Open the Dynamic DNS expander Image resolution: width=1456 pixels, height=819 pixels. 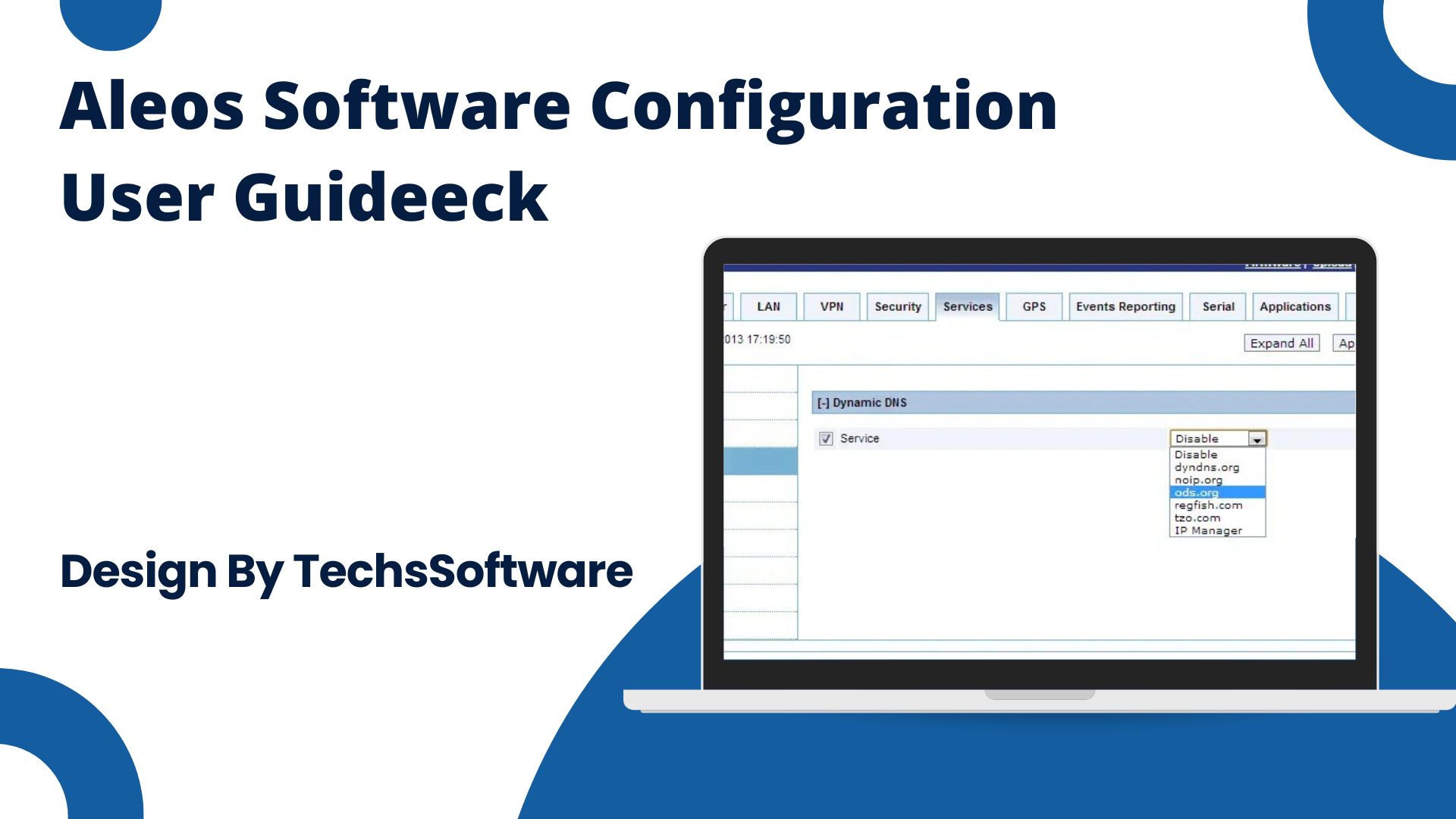(x=822, y=402)
